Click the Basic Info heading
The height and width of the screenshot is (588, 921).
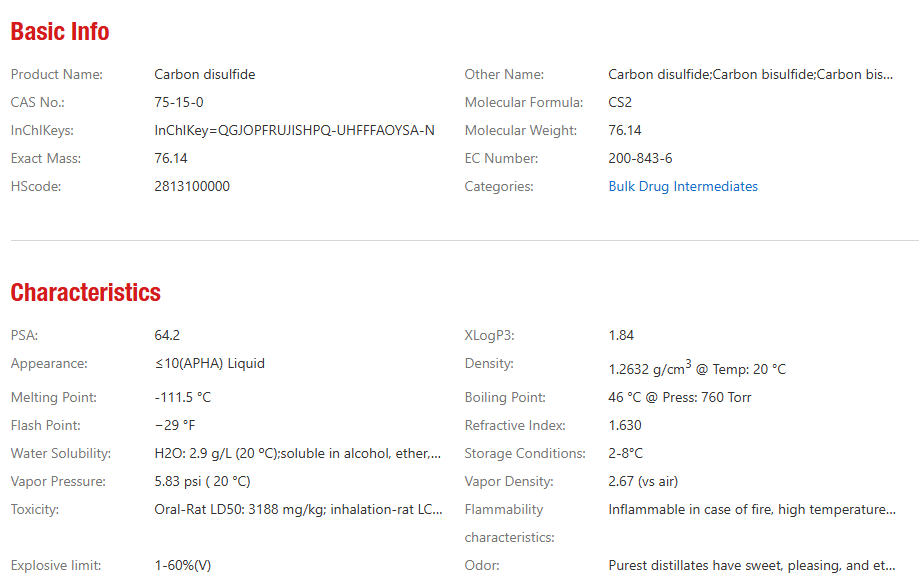click(60, 32)
